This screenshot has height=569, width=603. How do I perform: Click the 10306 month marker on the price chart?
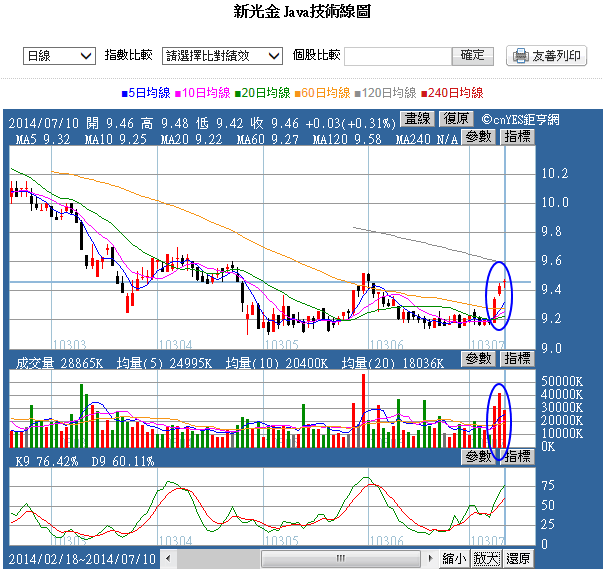(386, 344)
